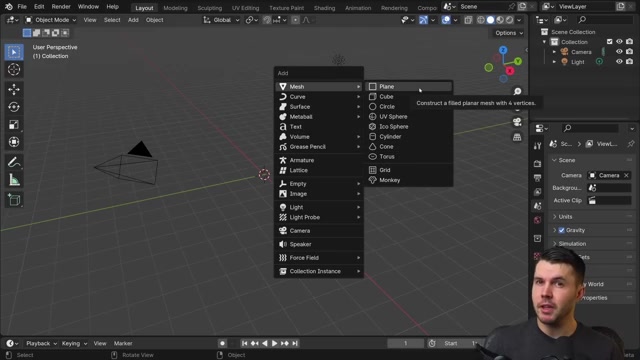Expand the Units panel
This screenshot has width=640, height=360.
(565, 217)
